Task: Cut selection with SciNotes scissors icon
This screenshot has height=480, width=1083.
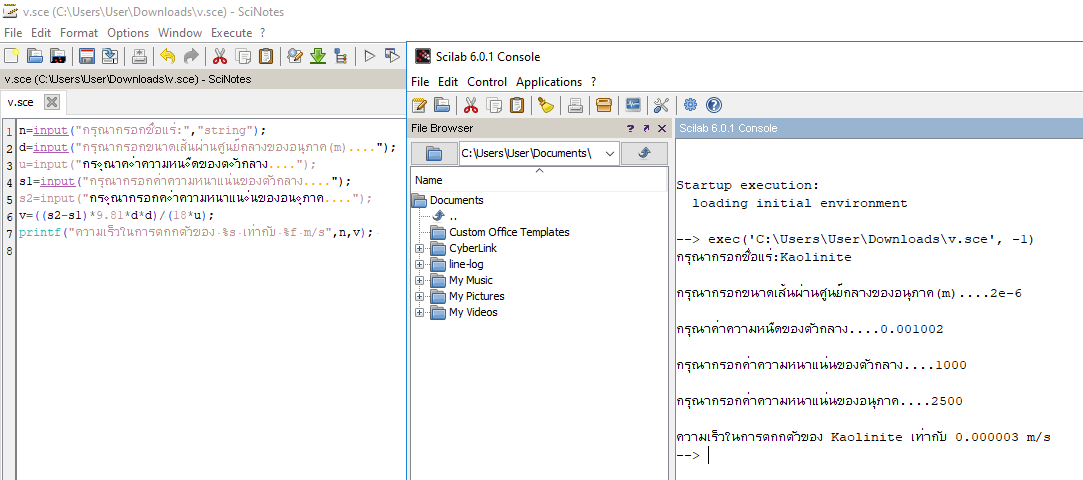Action: click(220, 56)
